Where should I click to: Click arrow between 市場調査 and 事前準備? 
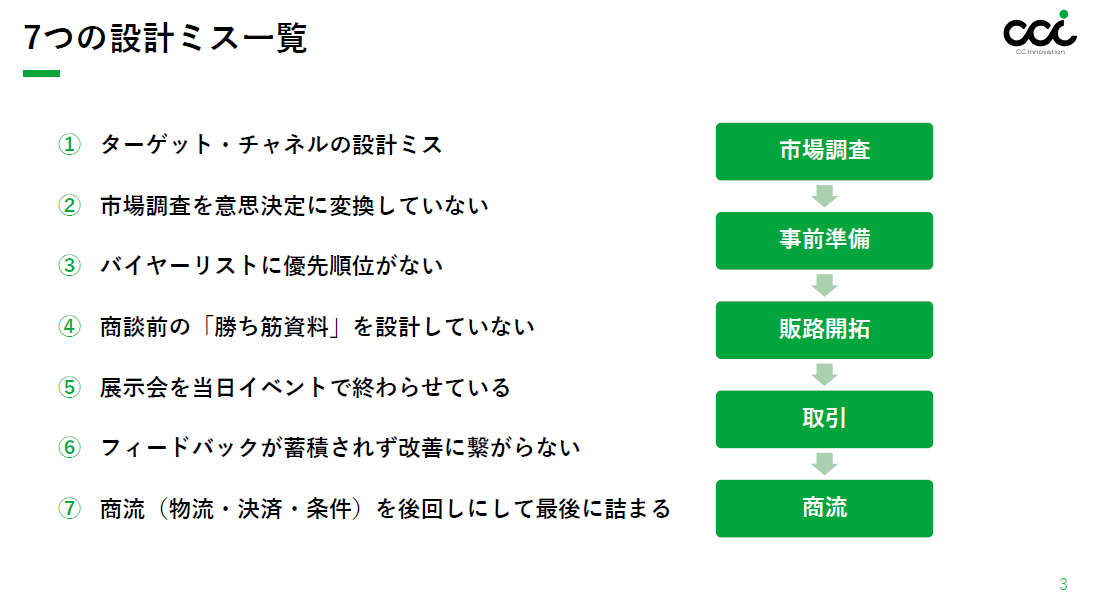824,196
